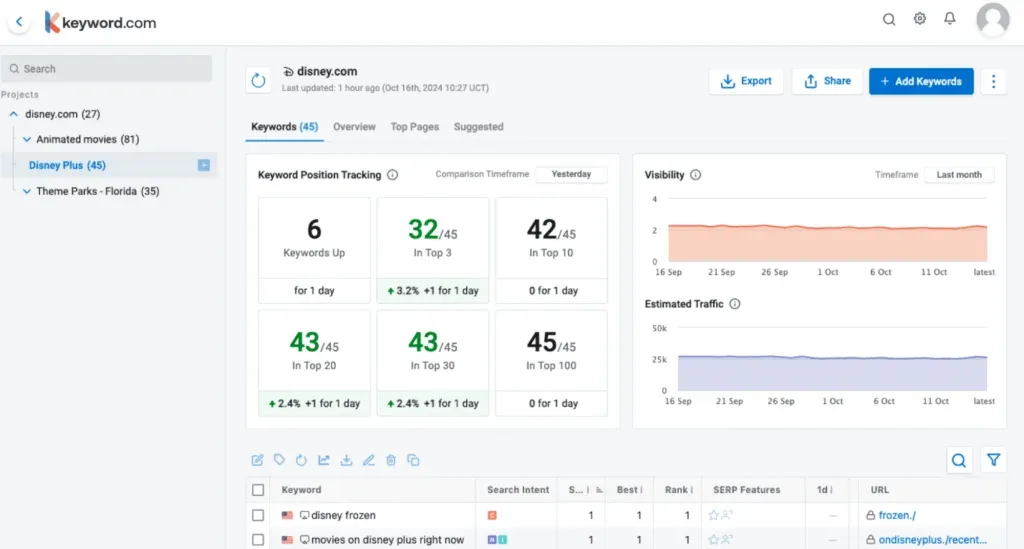Click the copy icon in keyword toolbar
This screenshot has width=1024, height=549.
click(x=413, y=460)
